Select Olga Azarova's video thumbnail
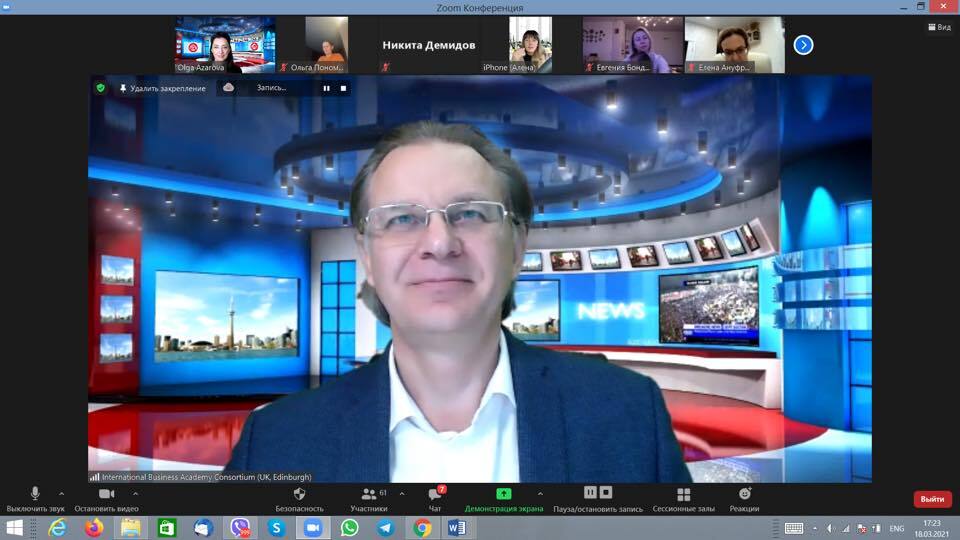This screenshot has width=960, height=540. 225,45
